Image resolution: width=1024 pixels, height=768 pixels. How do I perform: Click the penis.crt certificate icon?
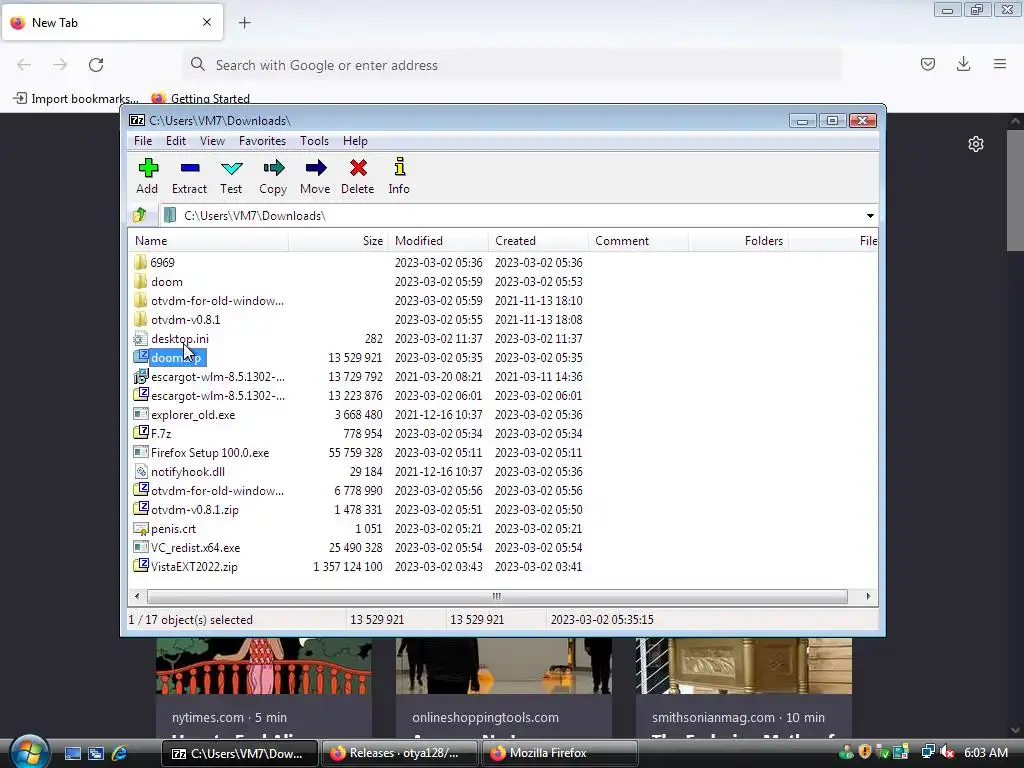(x=140, y=528)
